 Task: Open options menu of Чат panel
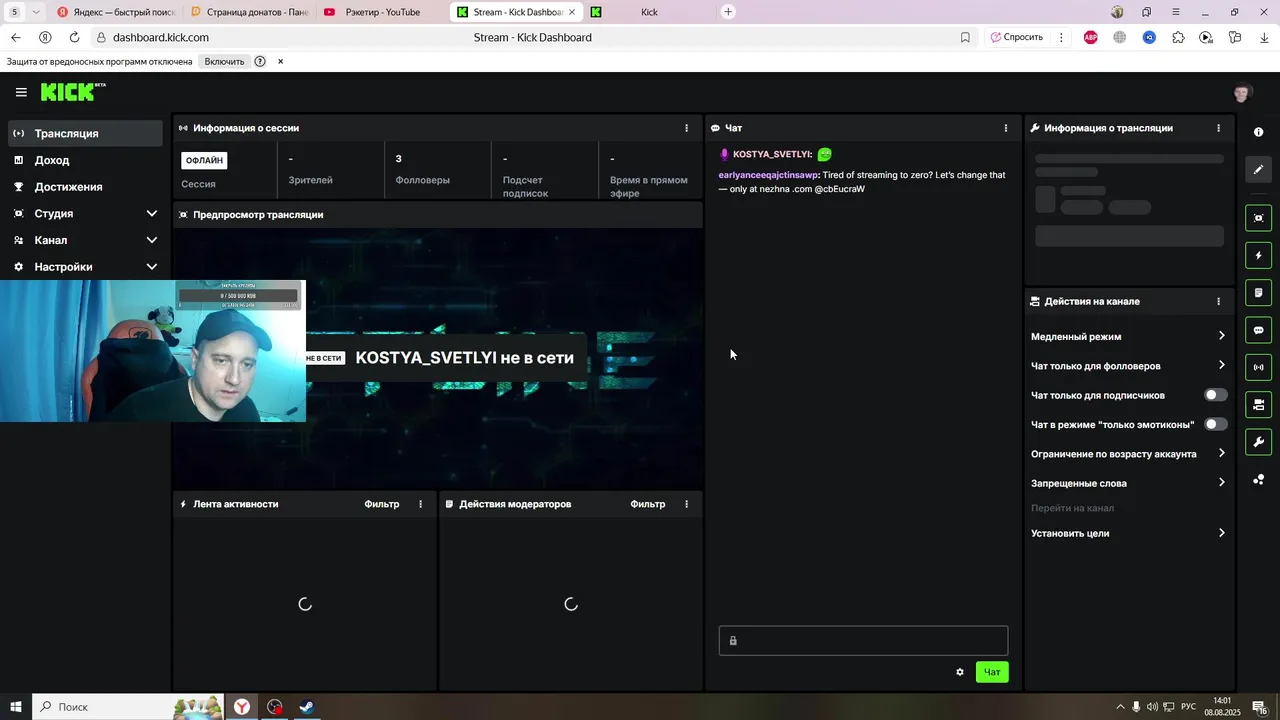pyautogui.click(x=1006, y=128)
